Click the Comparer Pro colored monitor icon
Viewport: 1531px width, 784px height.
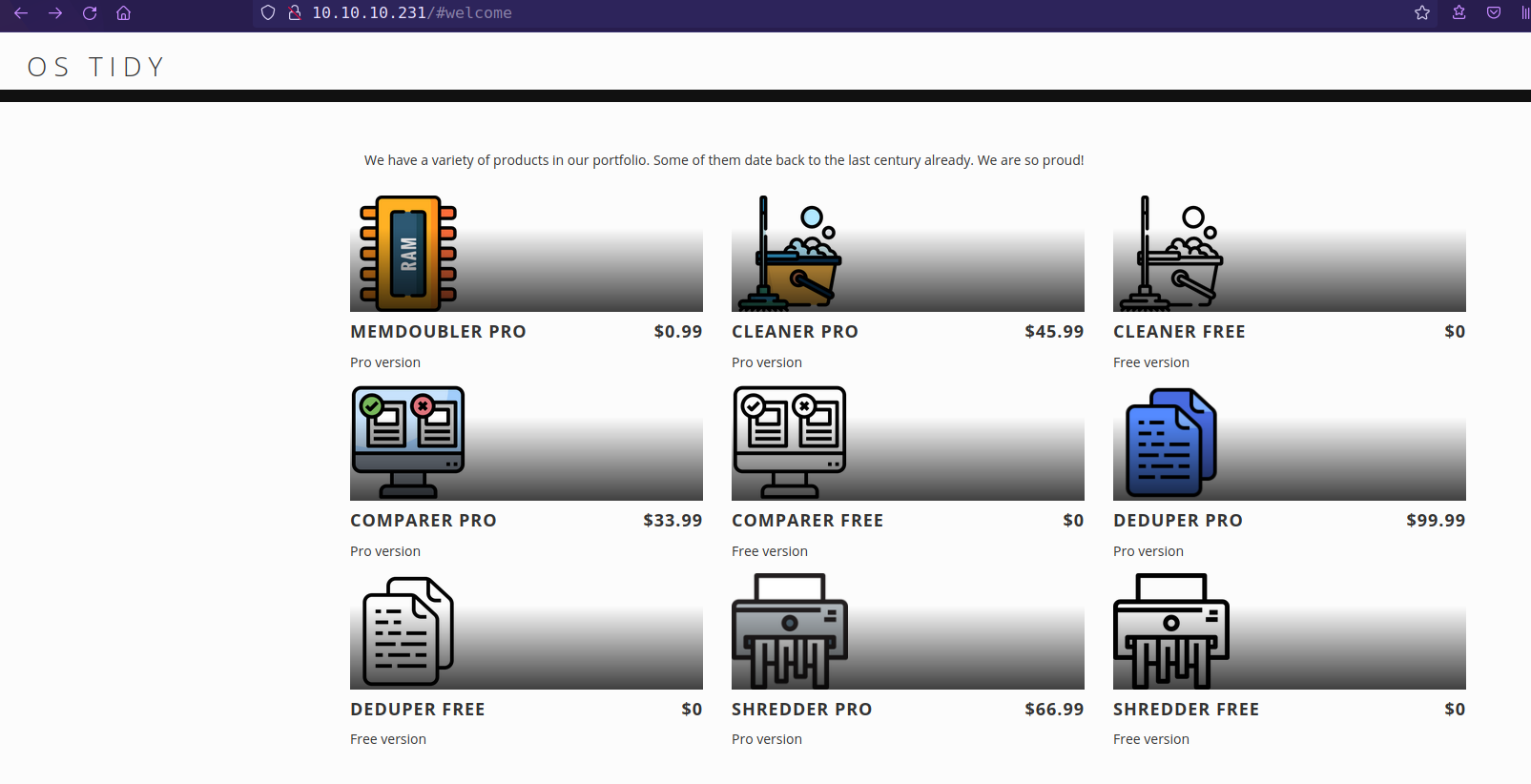(x=408, y=442)
